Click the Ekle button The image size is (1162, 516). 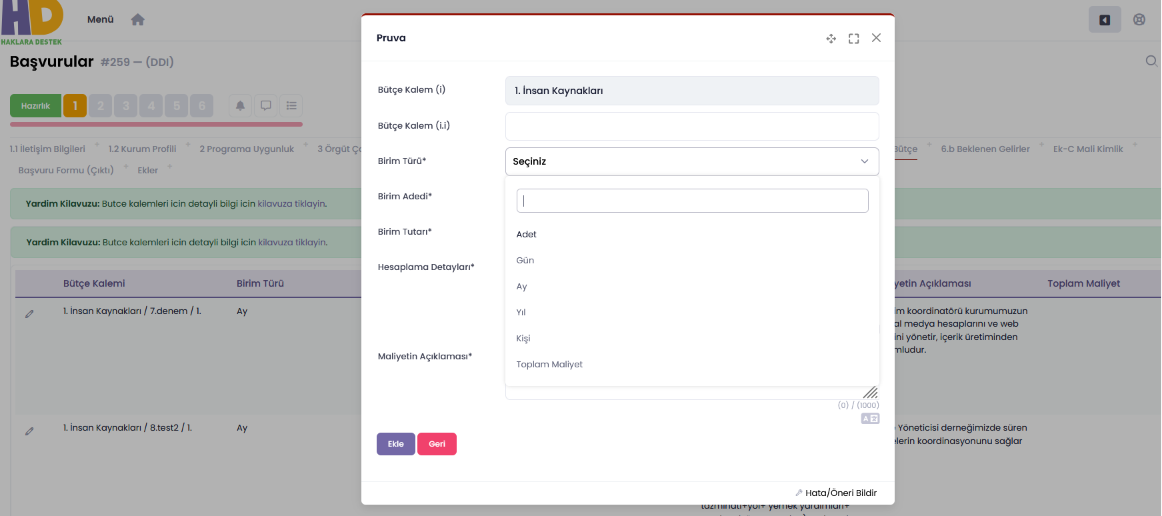click(396, 444)
